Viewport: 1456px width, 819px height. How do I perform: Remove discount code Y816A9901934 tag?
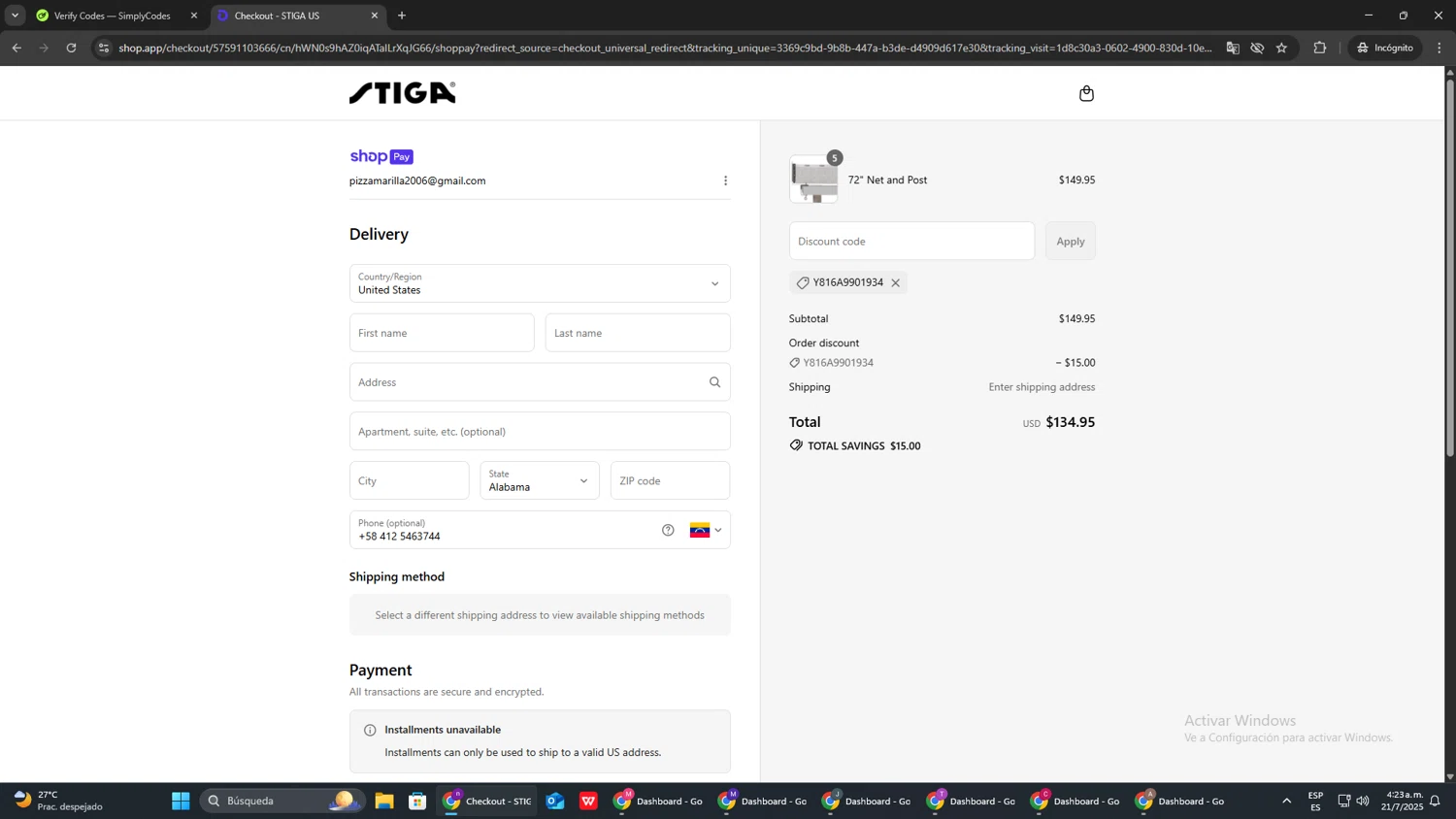click(895, 282)
